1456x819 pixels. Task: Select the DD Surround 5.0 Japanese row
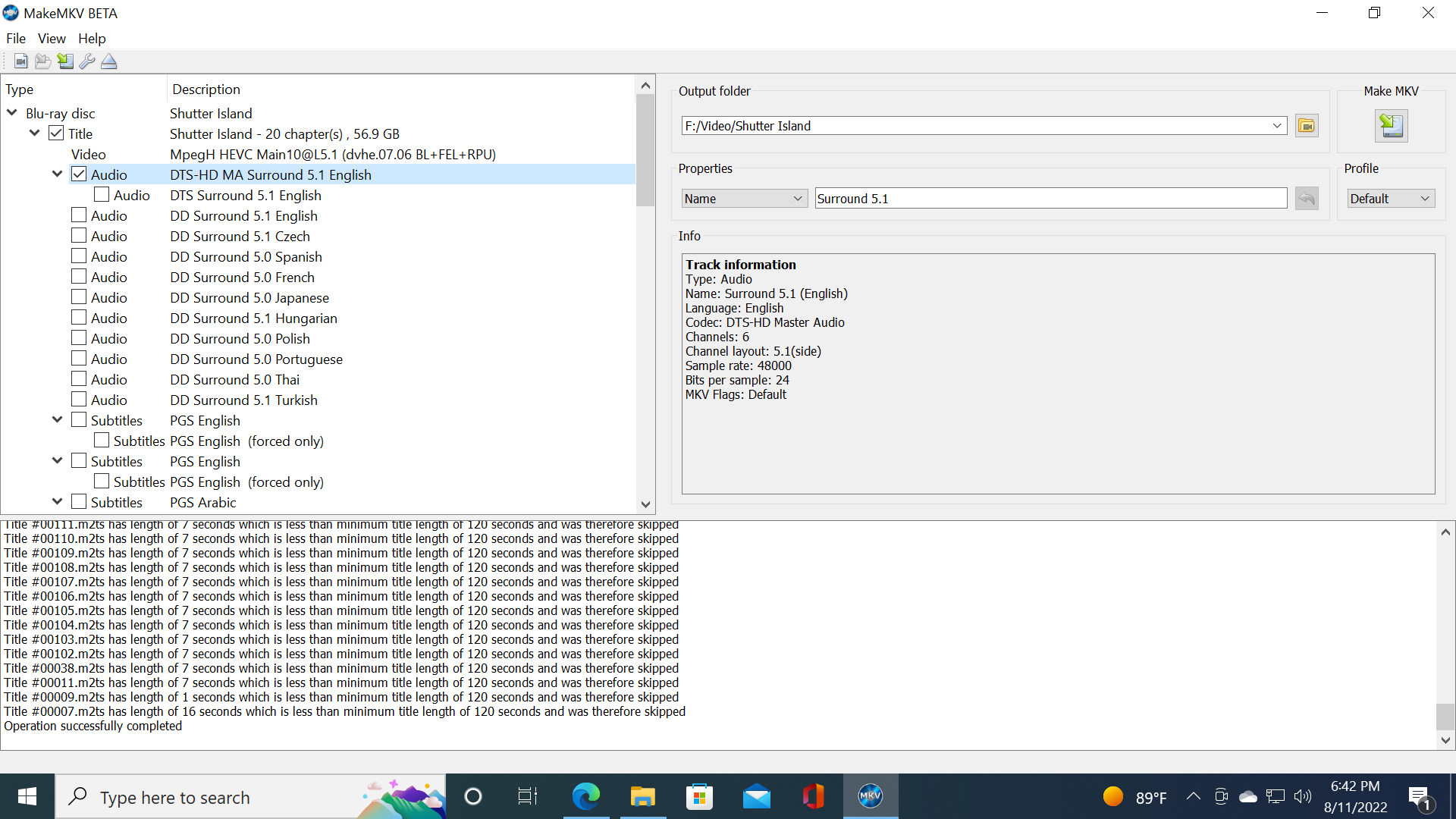pyautogui.click(x=249, y=298)
